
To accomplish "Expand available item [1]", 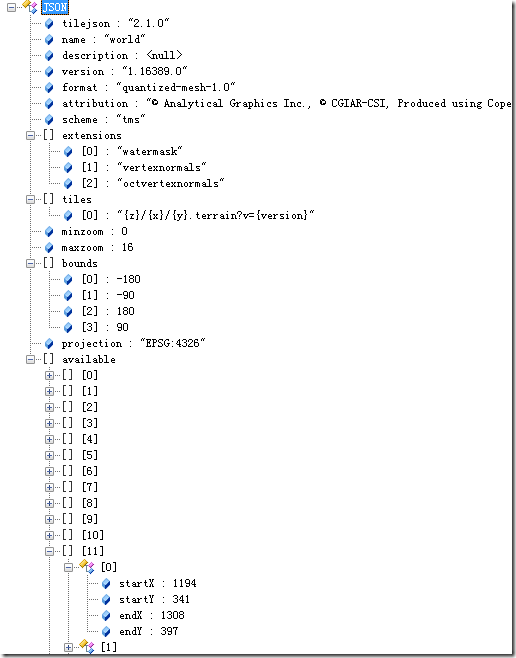I will (x=50, y=391).
